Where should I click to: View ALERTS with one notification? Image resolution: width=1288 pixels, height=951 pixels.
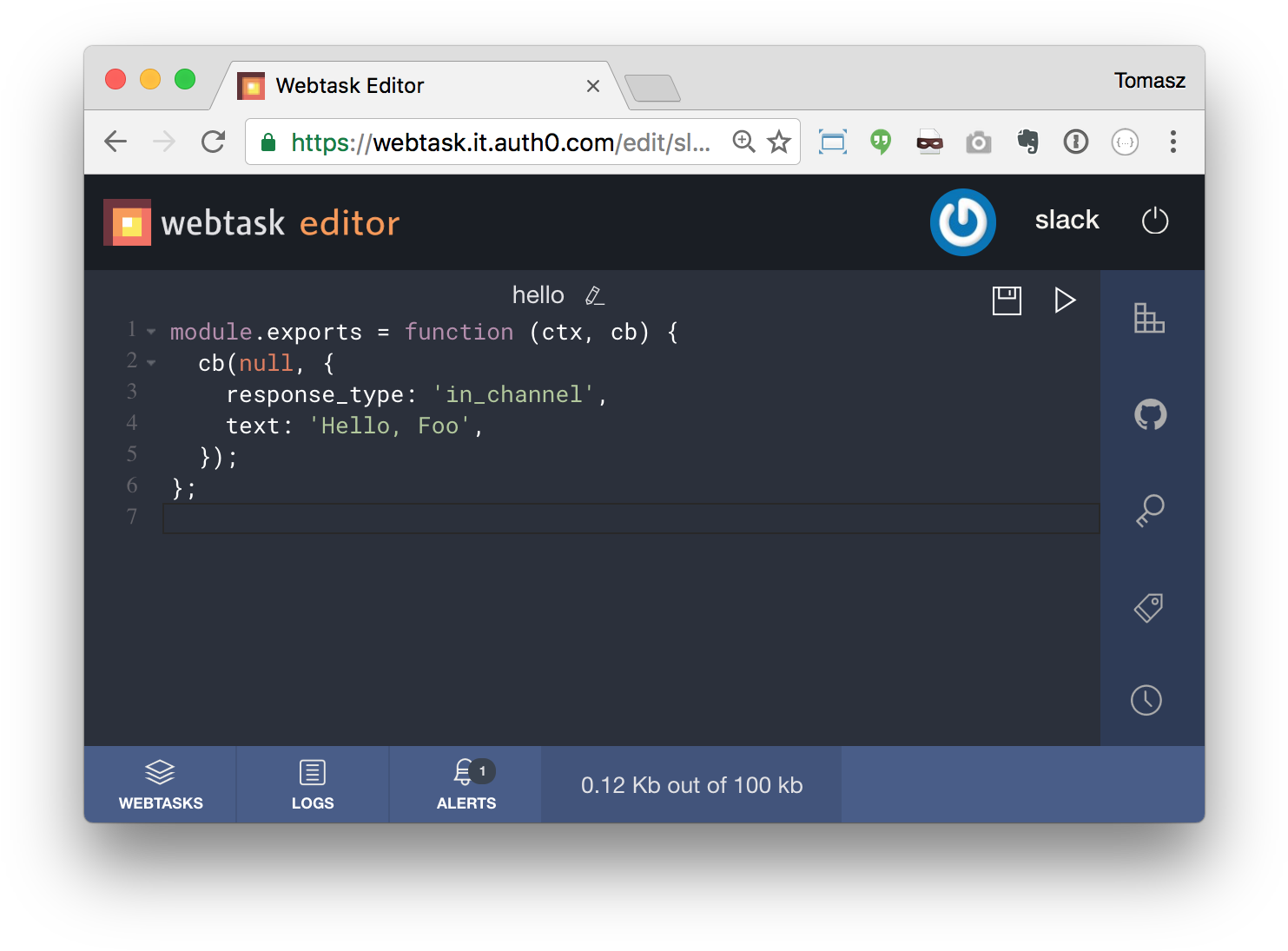[465, 784]
